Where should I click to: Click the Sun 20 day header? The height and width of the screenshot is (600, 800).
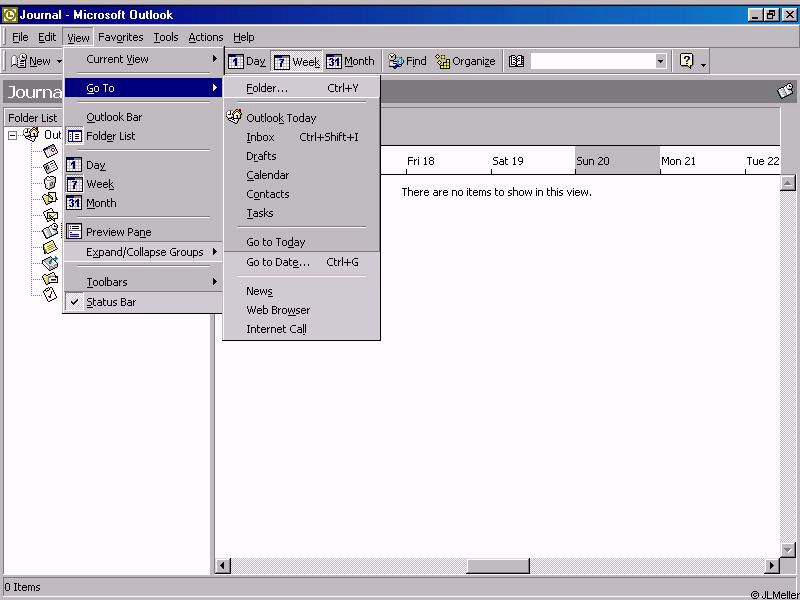point(616,161)
